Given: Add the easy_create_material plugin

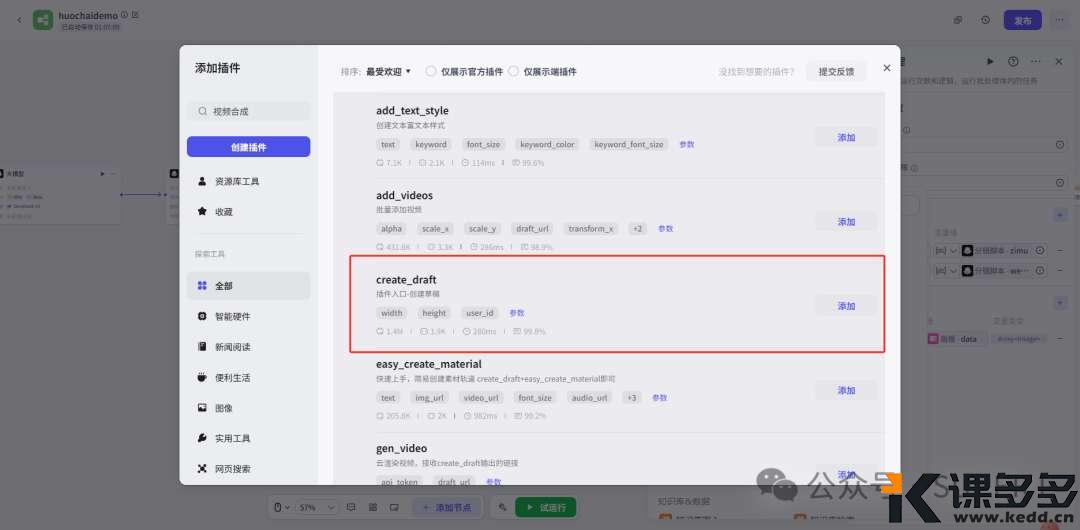Looking at the screenshot, I should 846,390.
